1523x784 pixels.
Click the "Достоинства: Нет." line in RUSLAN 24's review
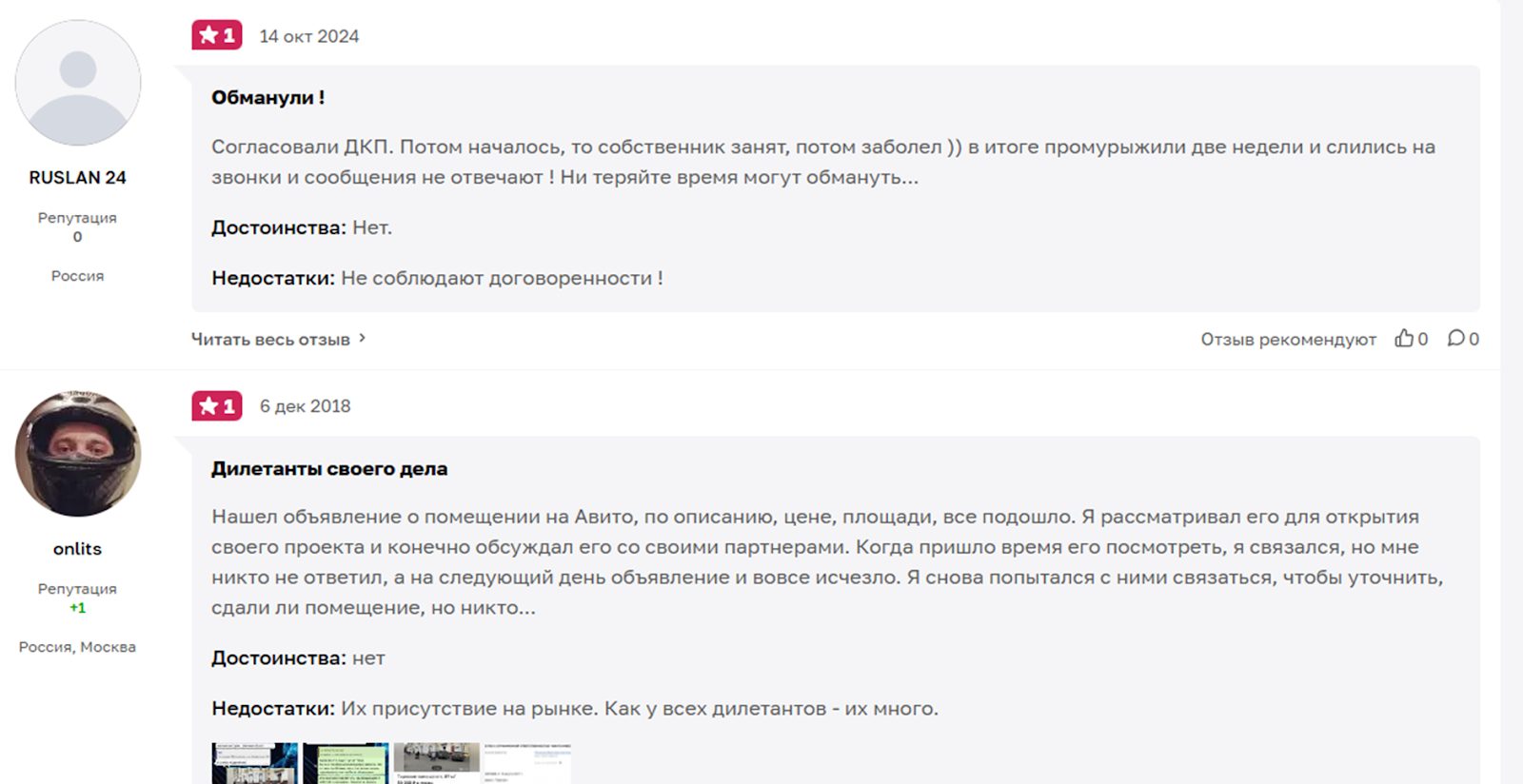[302, 227]
